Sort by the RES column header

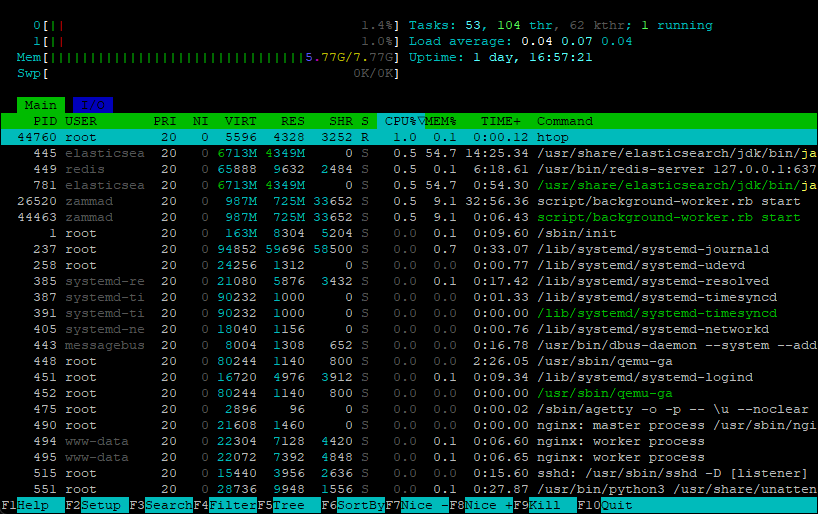click(293, 121)
